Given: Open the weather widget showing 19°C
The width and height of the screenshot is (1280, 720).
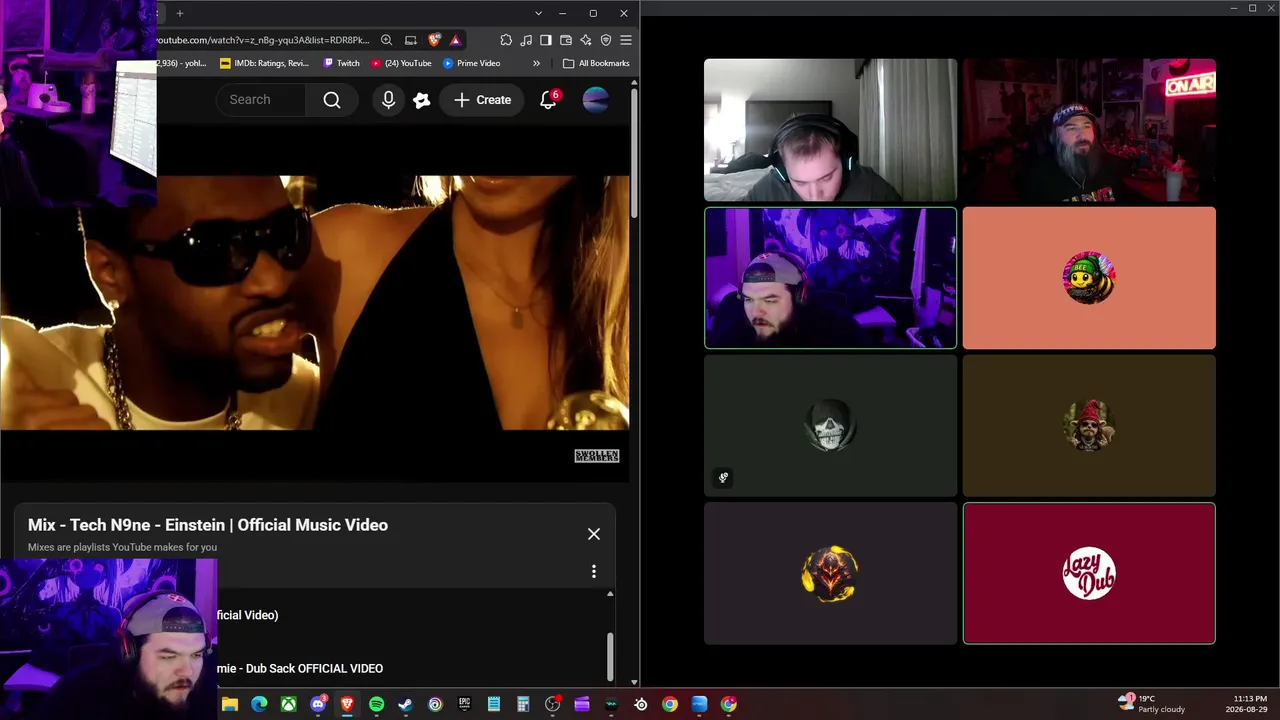Looking at the screenshot, I should (x=1151, y=704).
